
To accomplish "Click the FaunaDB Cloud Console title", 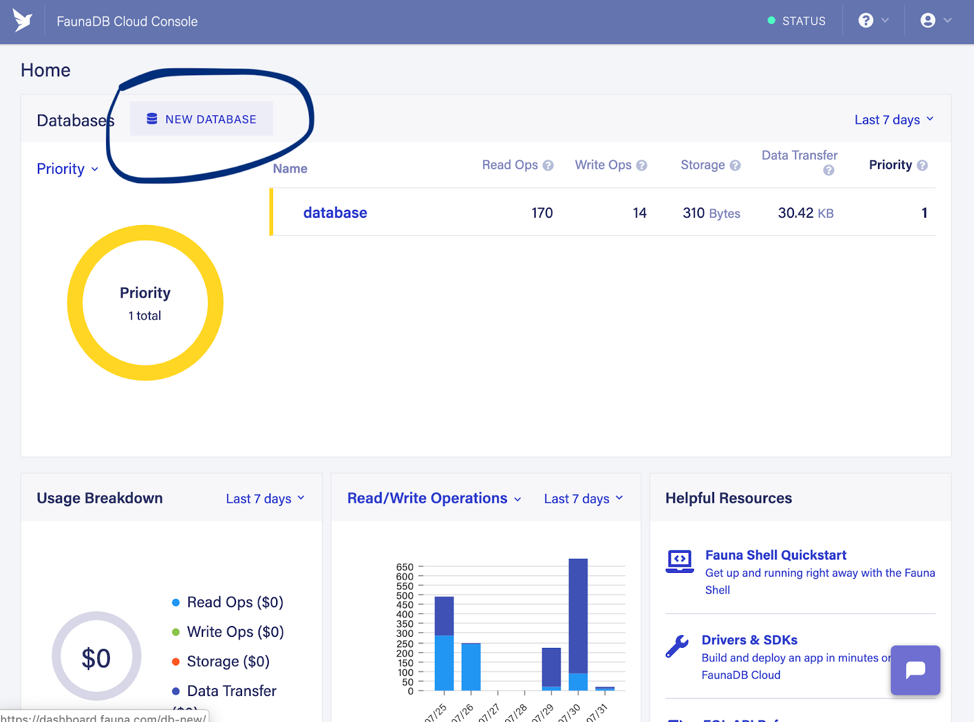I will tap(127, 21).
